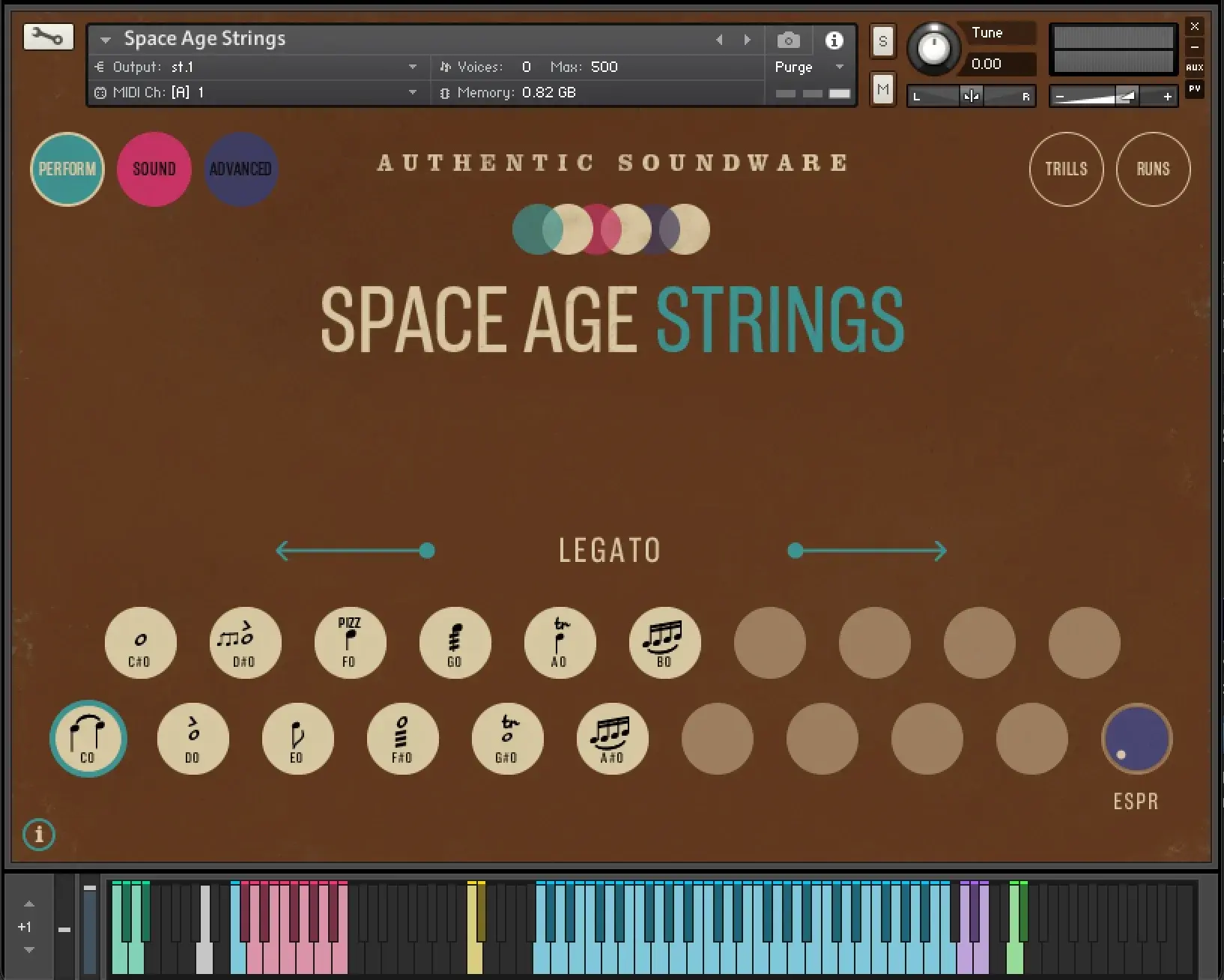
Task: Select the F0 pizzicato articulation
Action: coord(350,643)
